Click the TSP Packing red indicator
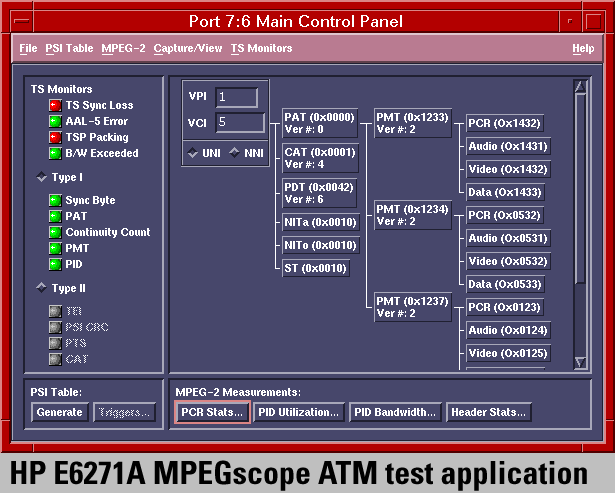This screenshot has height=493, width=615. coord(55,137)
